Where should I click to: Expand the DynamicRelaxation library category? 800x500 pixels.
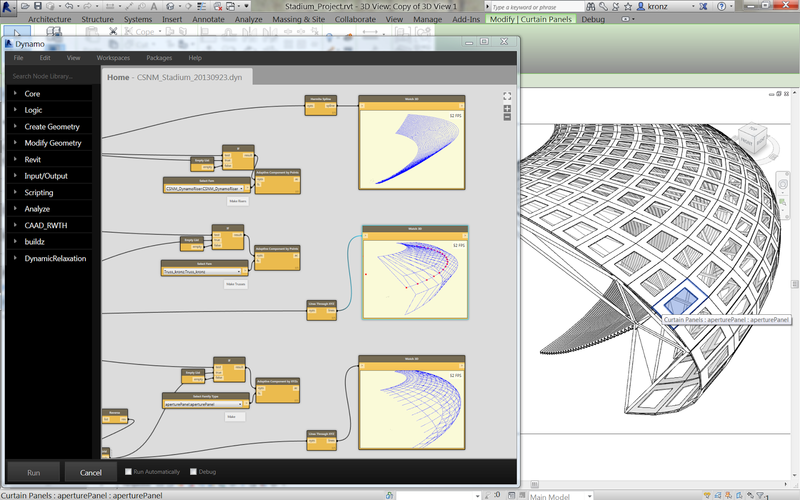tap(55, 258)
